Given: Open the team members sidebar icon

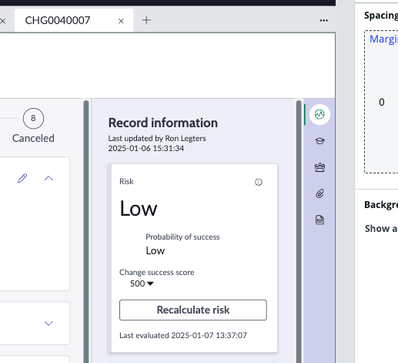Looking at the screenshot, I should 320,167.
